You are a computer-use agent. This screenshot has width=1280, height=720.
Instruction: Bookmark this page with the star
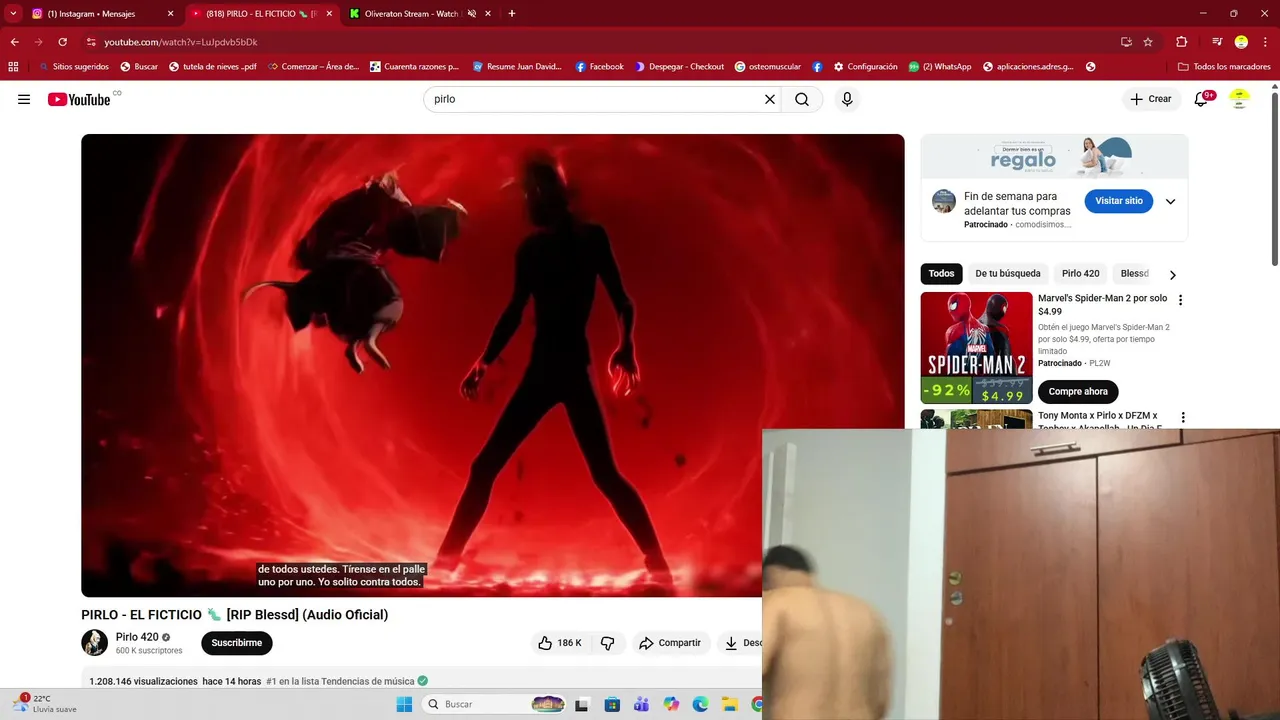pos(1148,42)
